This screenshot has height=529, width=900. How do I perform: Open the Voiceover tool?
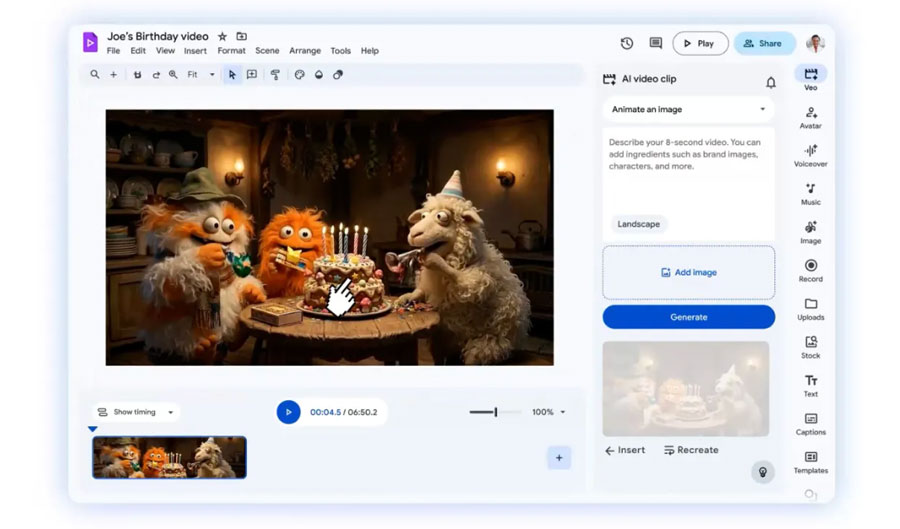(x=810, y=155)
